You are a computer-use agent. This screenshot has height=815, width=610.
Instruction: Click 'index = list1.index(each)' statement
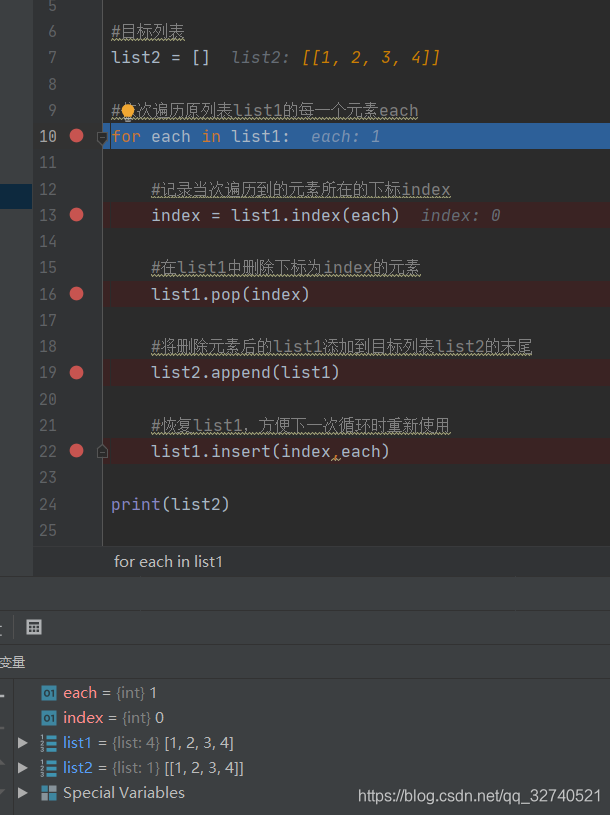[x=275, y=215]
